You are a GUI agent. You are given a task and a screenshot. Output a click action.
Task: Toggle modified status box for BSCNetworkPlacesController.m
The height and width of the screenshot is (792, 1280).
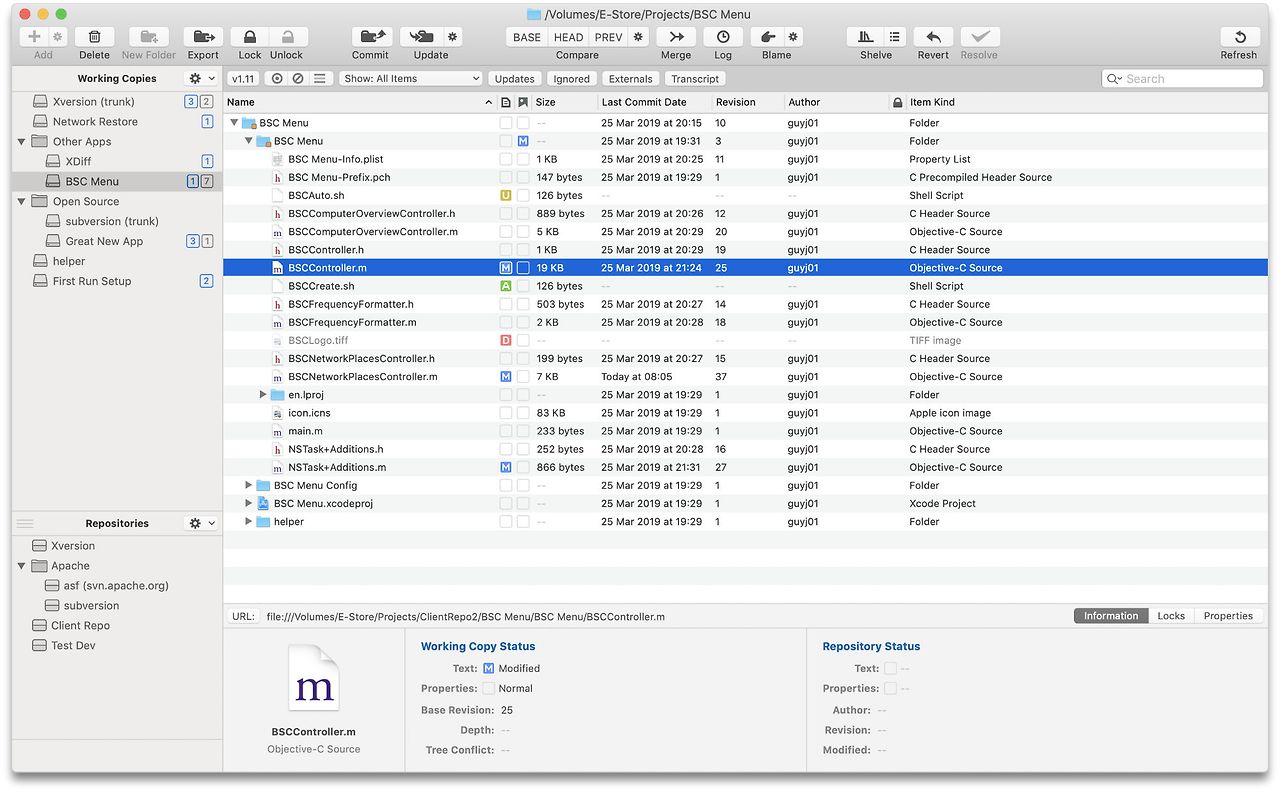[x=506, y=377]
